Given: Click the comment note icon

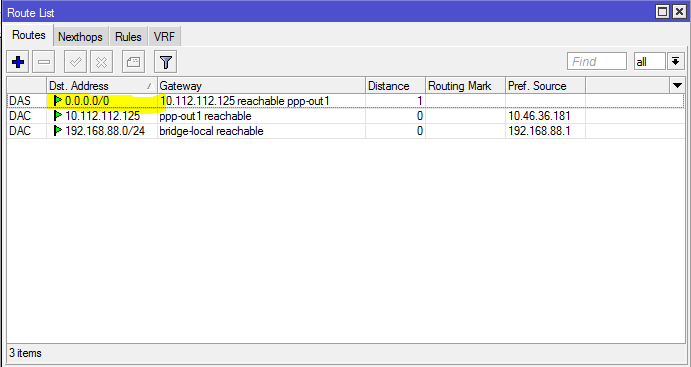Looking at the screenshot, I should (x=133, y=62).
